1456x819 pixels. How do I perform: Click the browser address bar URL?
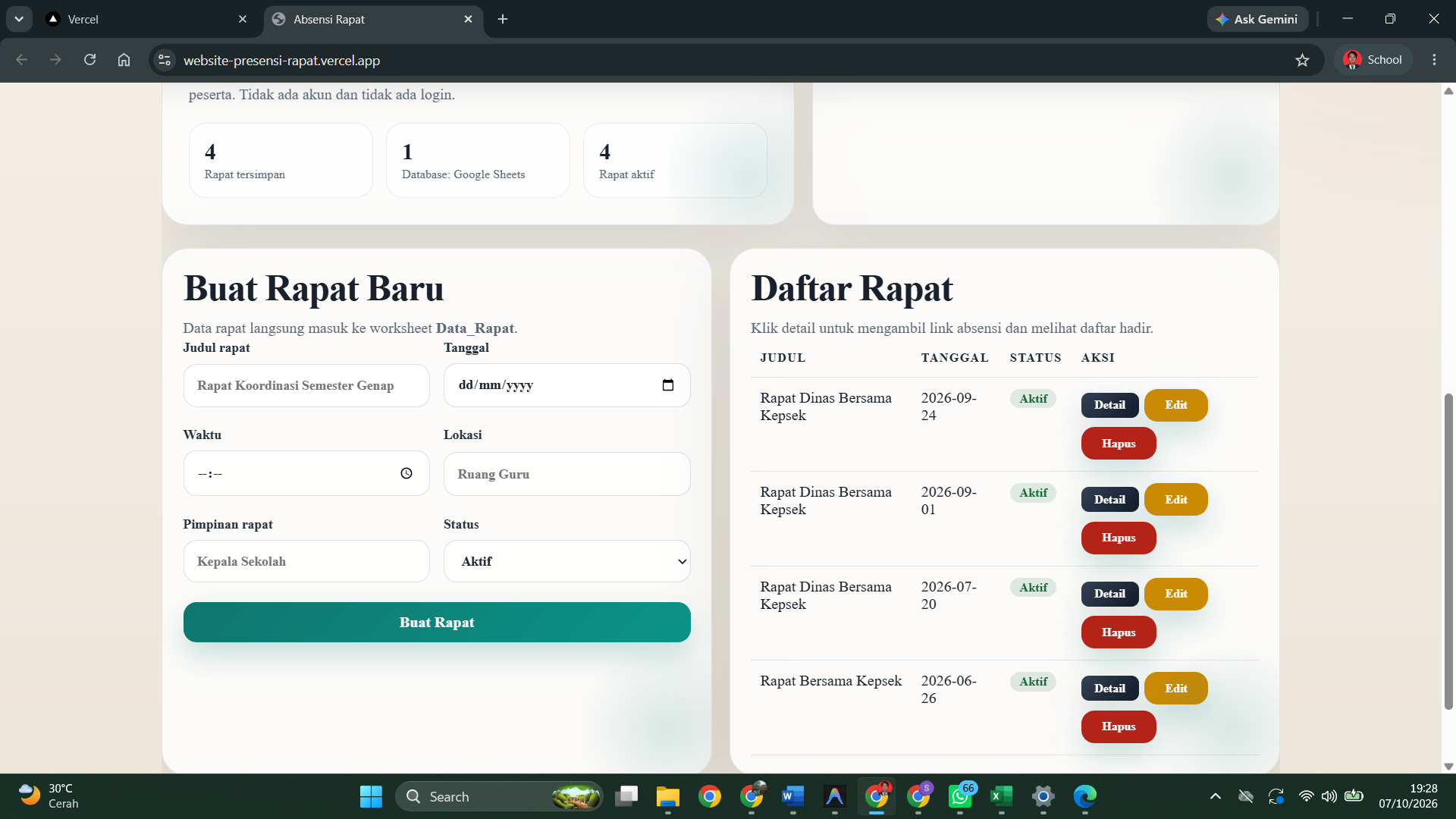[x=281, y=61]
